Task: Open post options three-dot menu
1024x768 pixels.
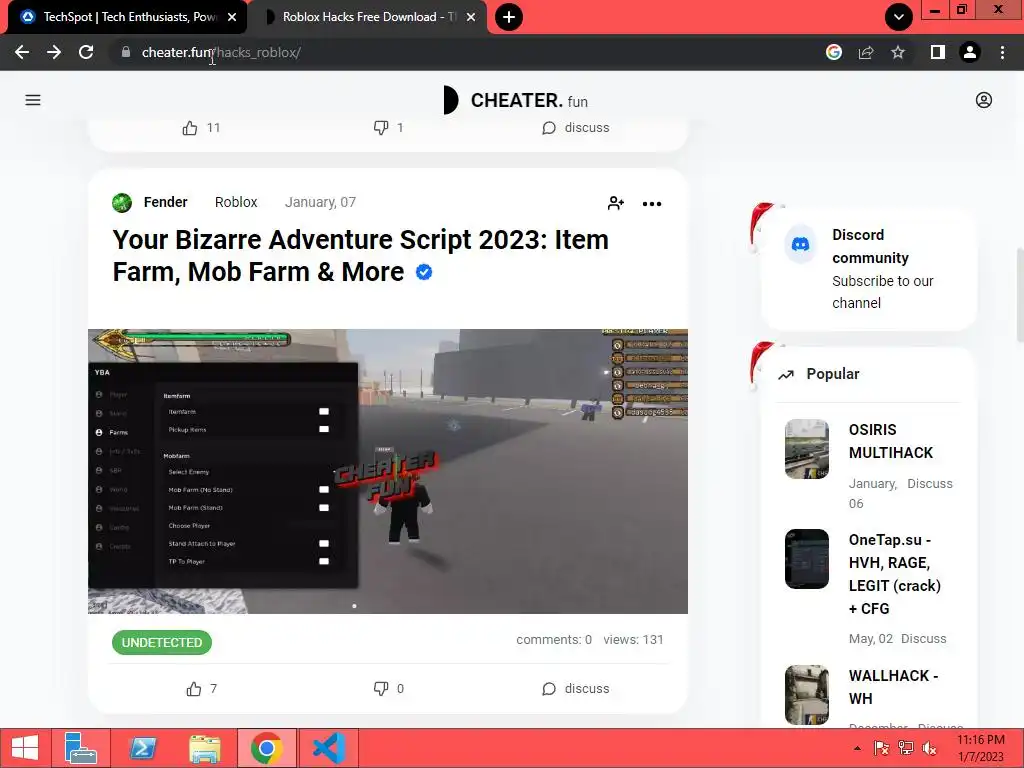Action: tap(652, 204)
